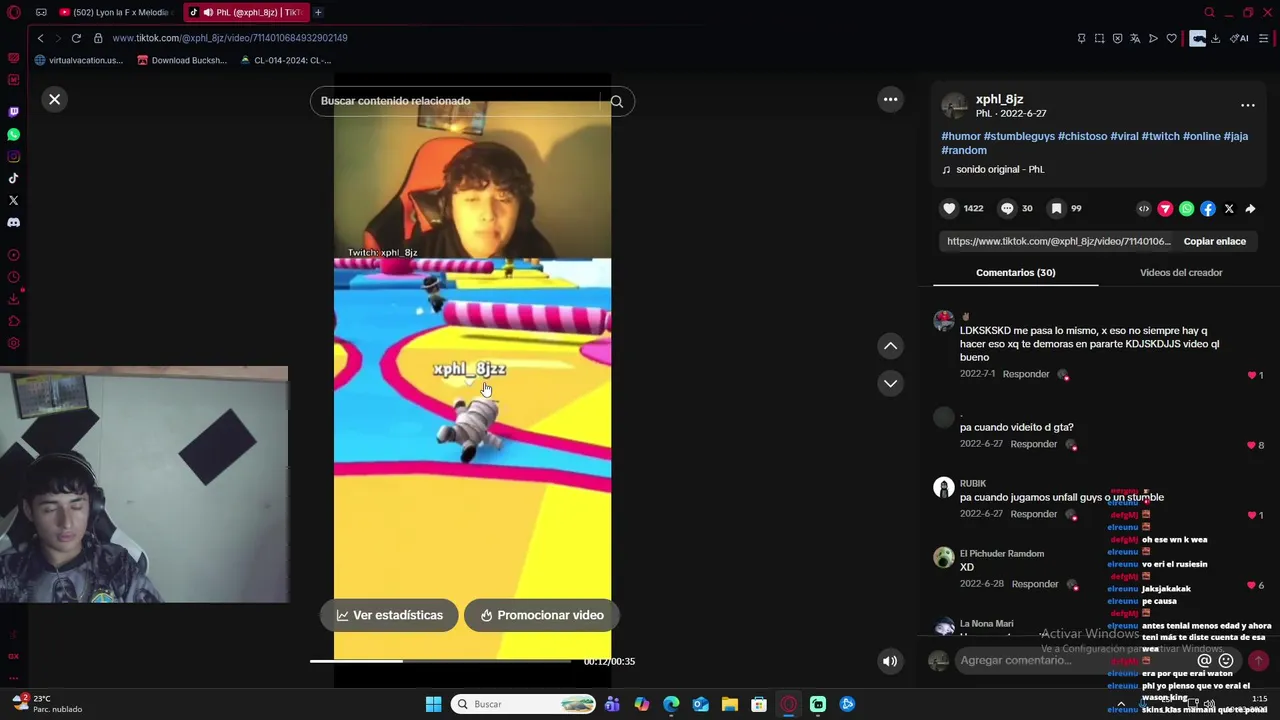Share the video via Facebook icon

pos(1208,209)
